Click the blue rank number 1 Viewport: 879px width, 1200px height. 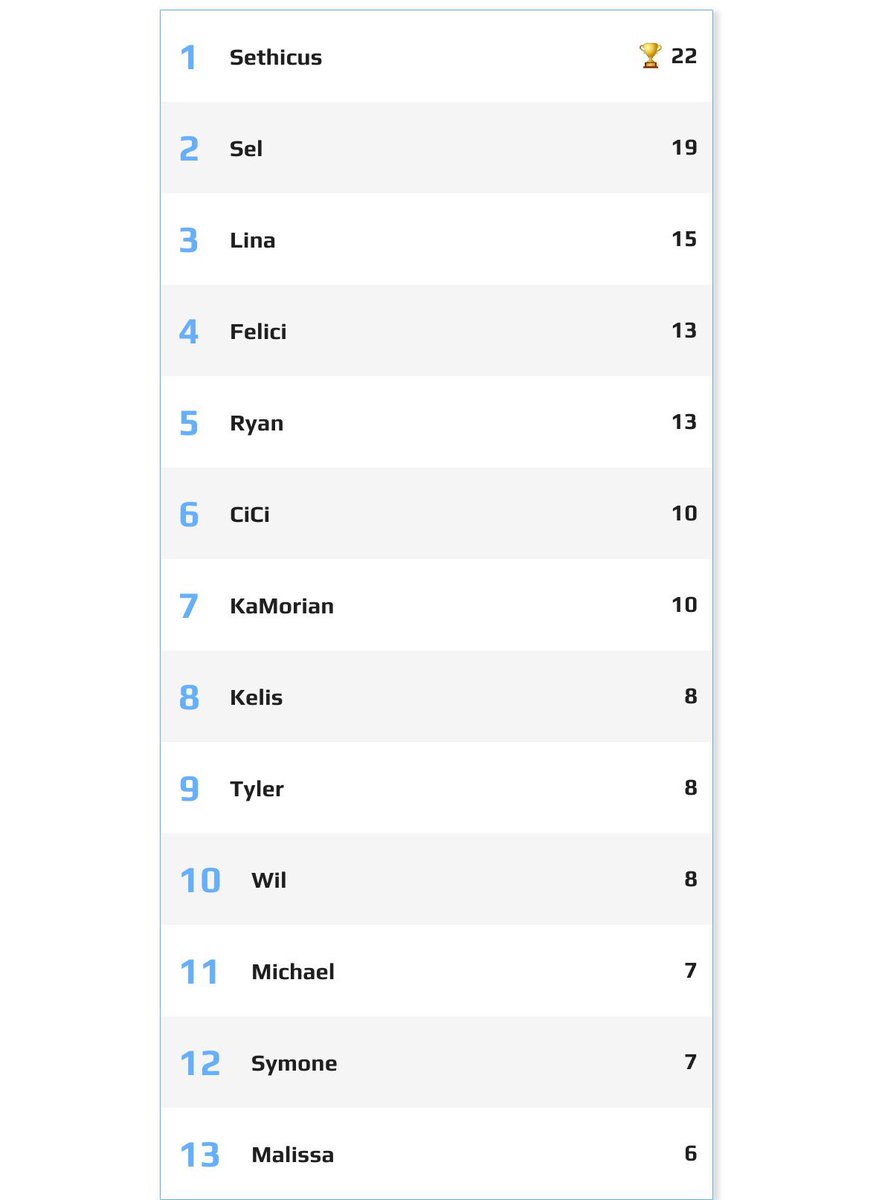188,57
